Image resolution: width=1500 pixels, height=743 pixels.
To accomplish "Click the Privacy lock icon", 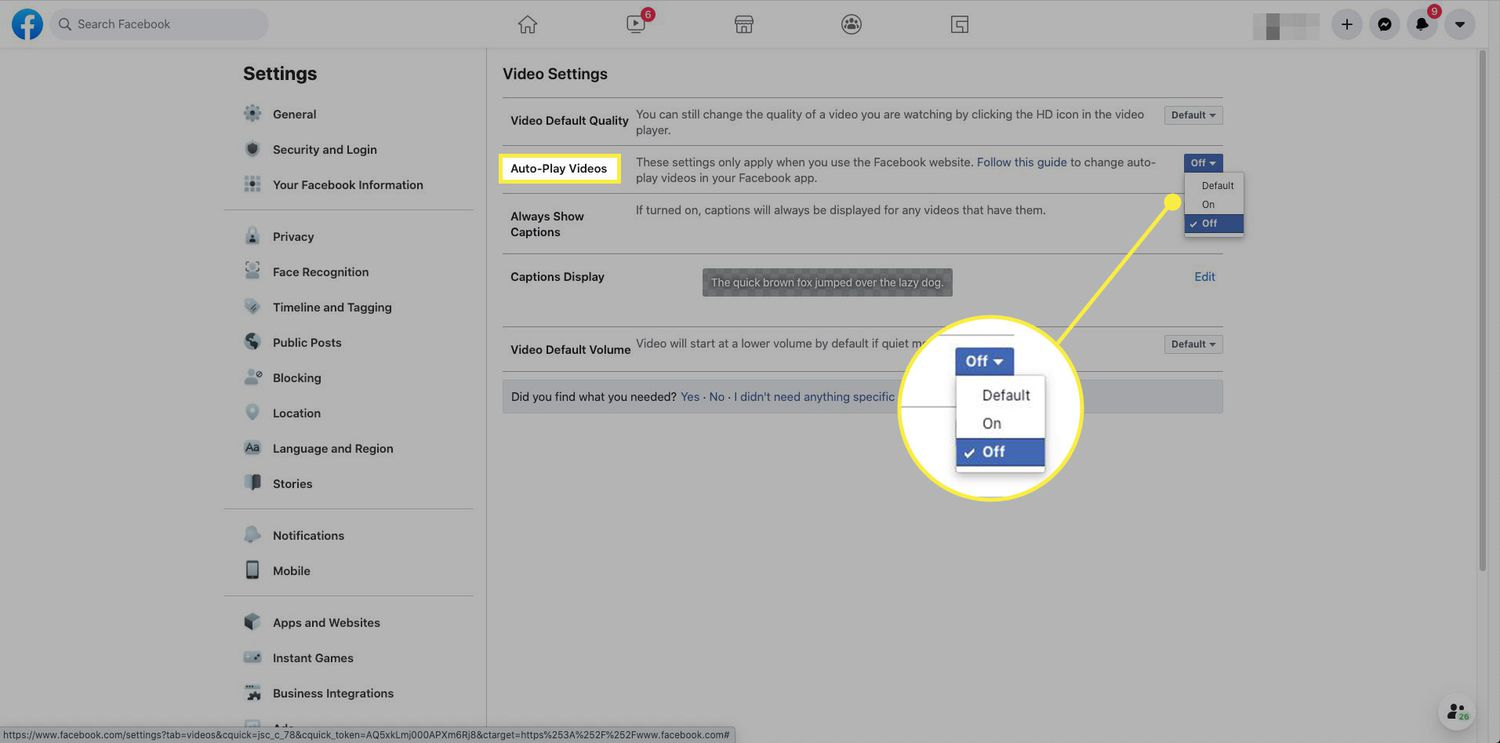I will click(253, 236).
